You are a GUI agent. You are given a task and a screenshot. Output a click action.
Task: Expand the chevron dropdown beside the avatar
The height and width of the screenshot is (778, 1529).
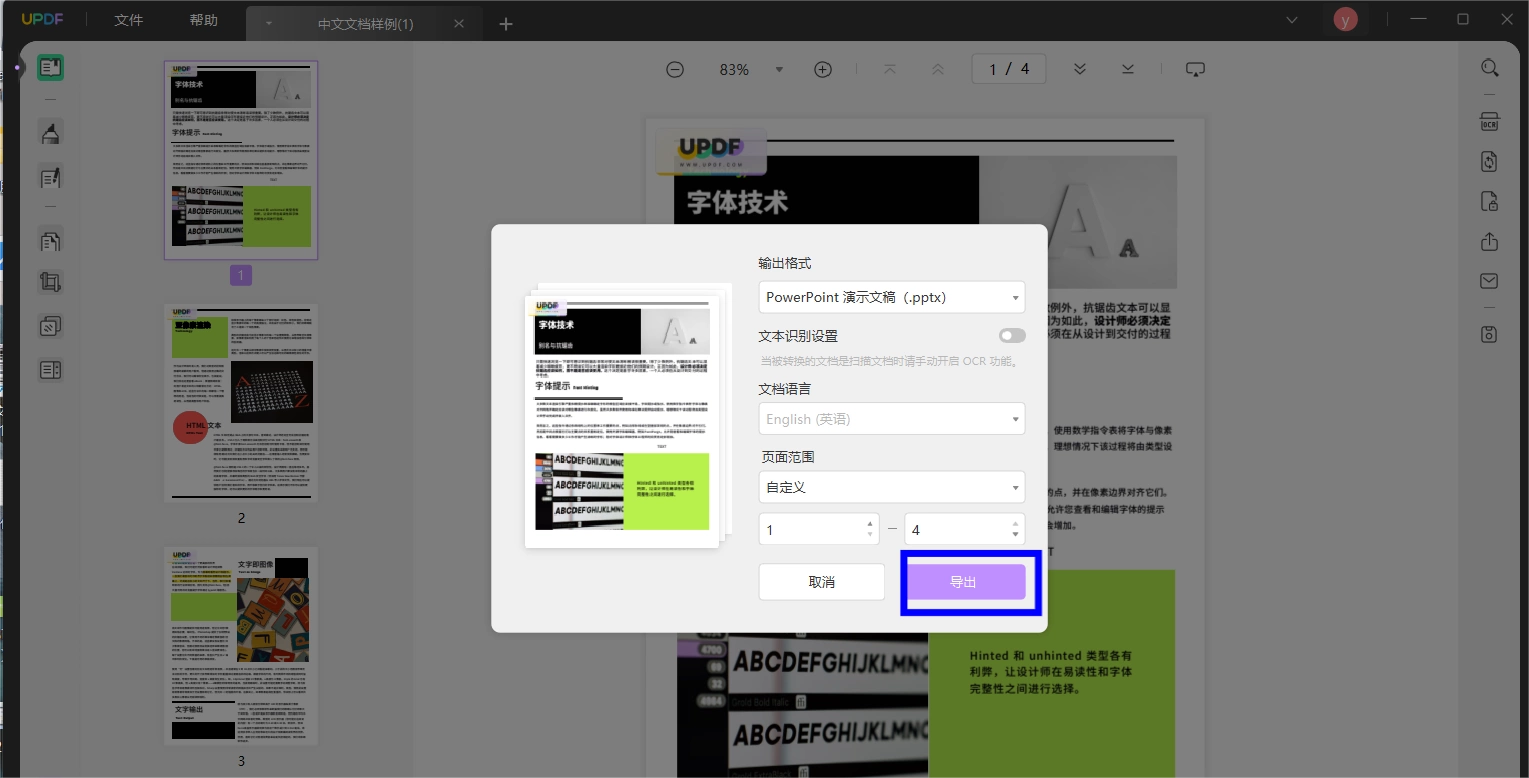(1292, 19)
